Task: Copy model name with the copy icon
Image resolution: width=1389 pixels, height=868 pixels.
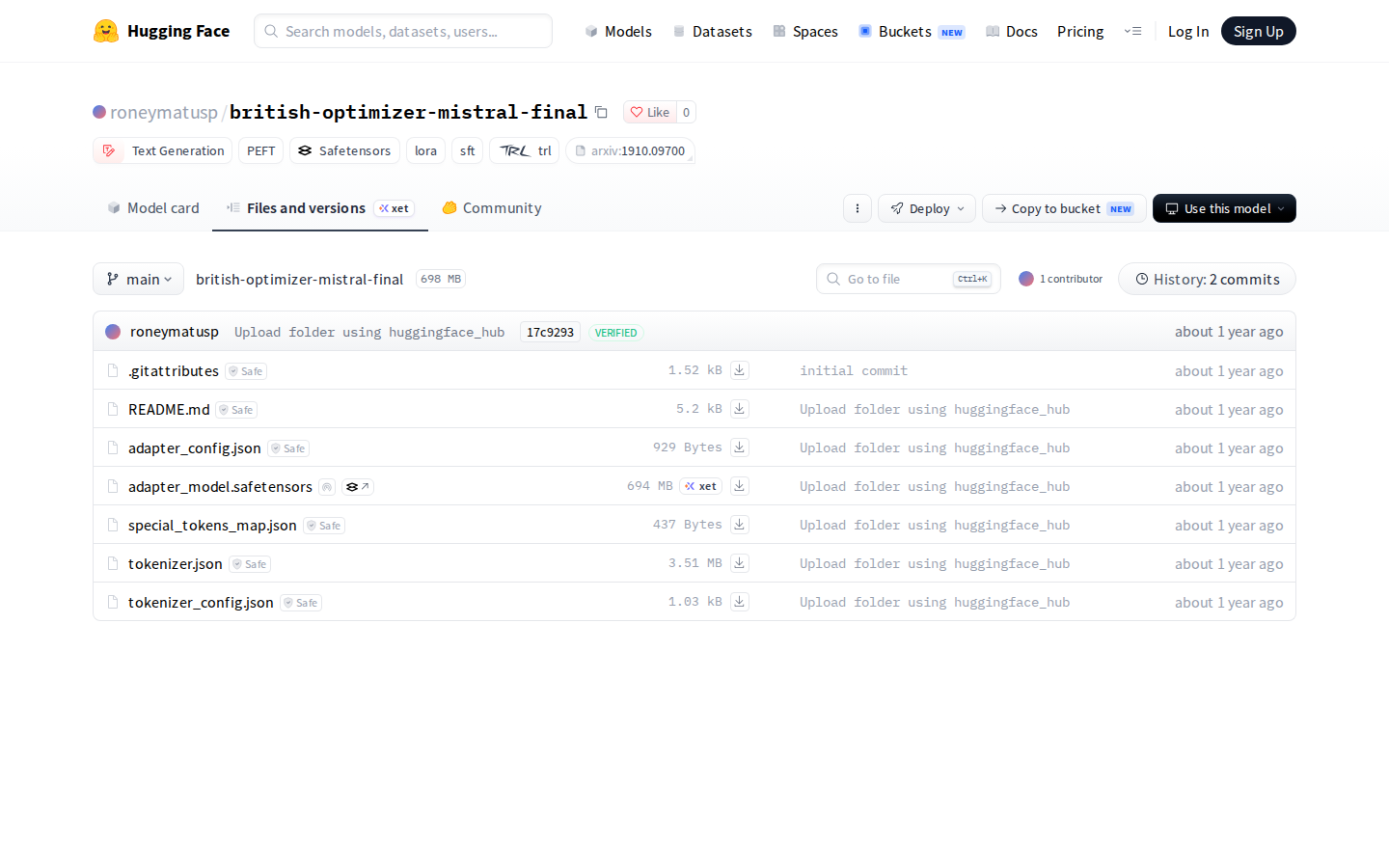Action: click(x=601, y=112)
